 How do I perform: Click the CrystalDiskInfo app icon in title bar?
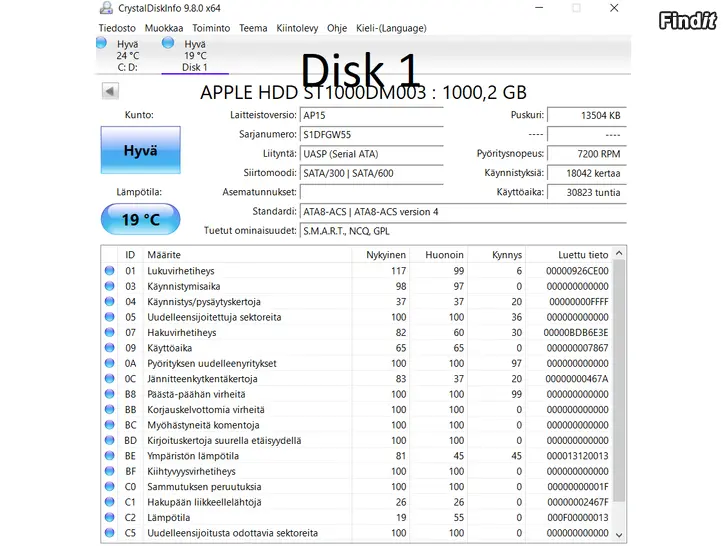tap(107, 9)
